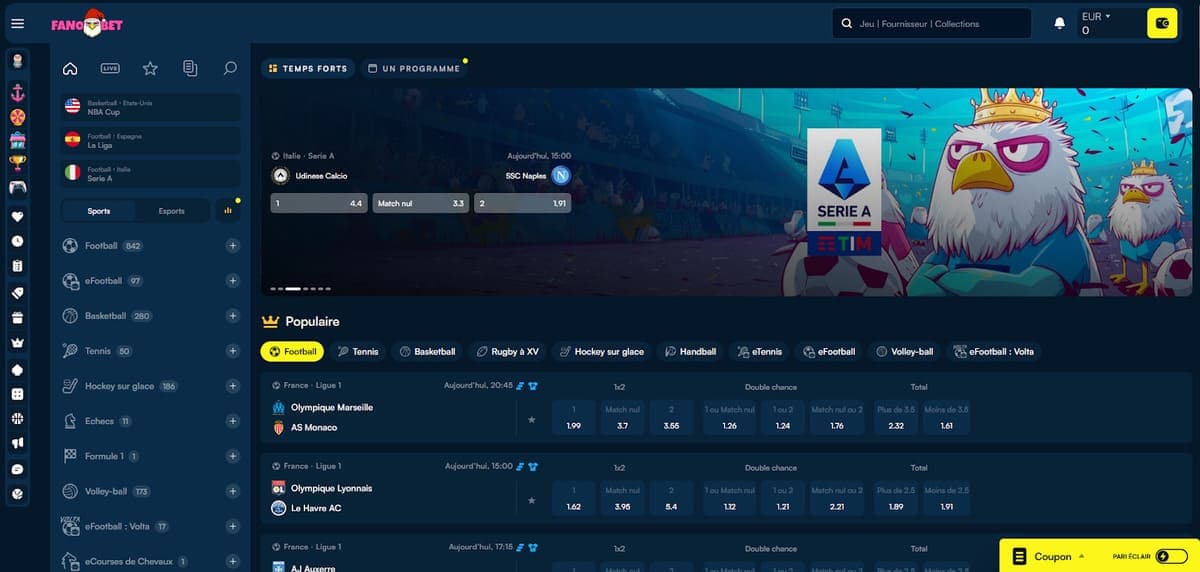Click the clipboard icon in left rail
Image resolution: width=1200 pixels, height=572 pixels.
click(x=17, y=267)
